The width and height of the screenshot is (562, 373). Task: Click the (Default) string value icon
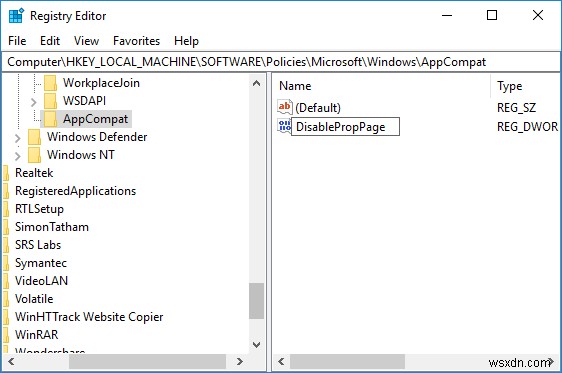pos(285,107)
